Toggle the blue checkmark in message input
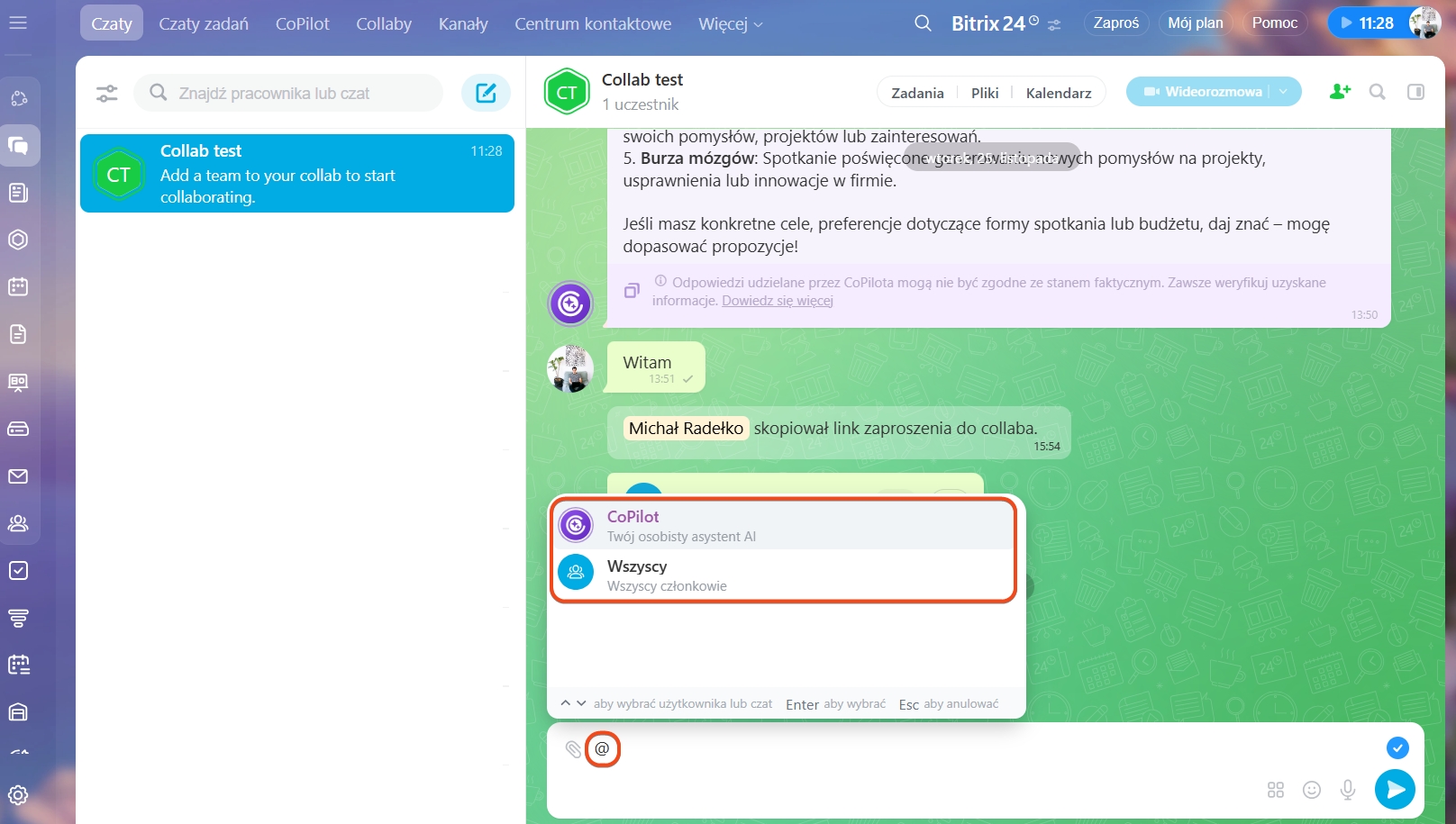Image resolution: width=1456 pixels, height=824 pixels. (1397, 747)
